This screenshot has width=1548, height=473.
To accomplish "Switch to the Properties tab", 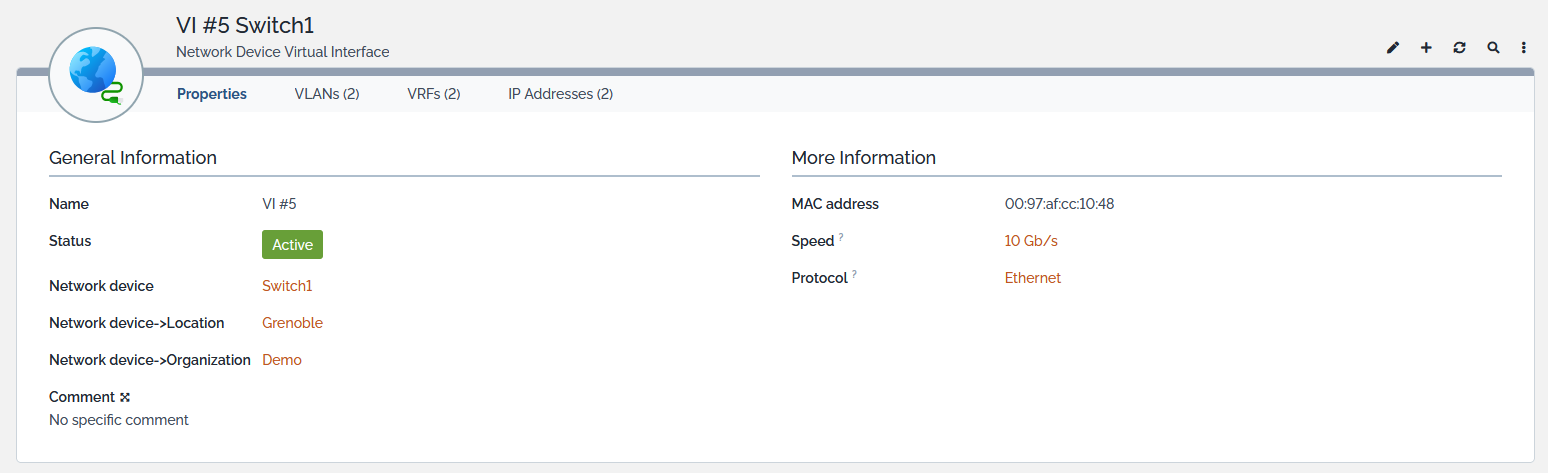I will (x=212, y=94).
